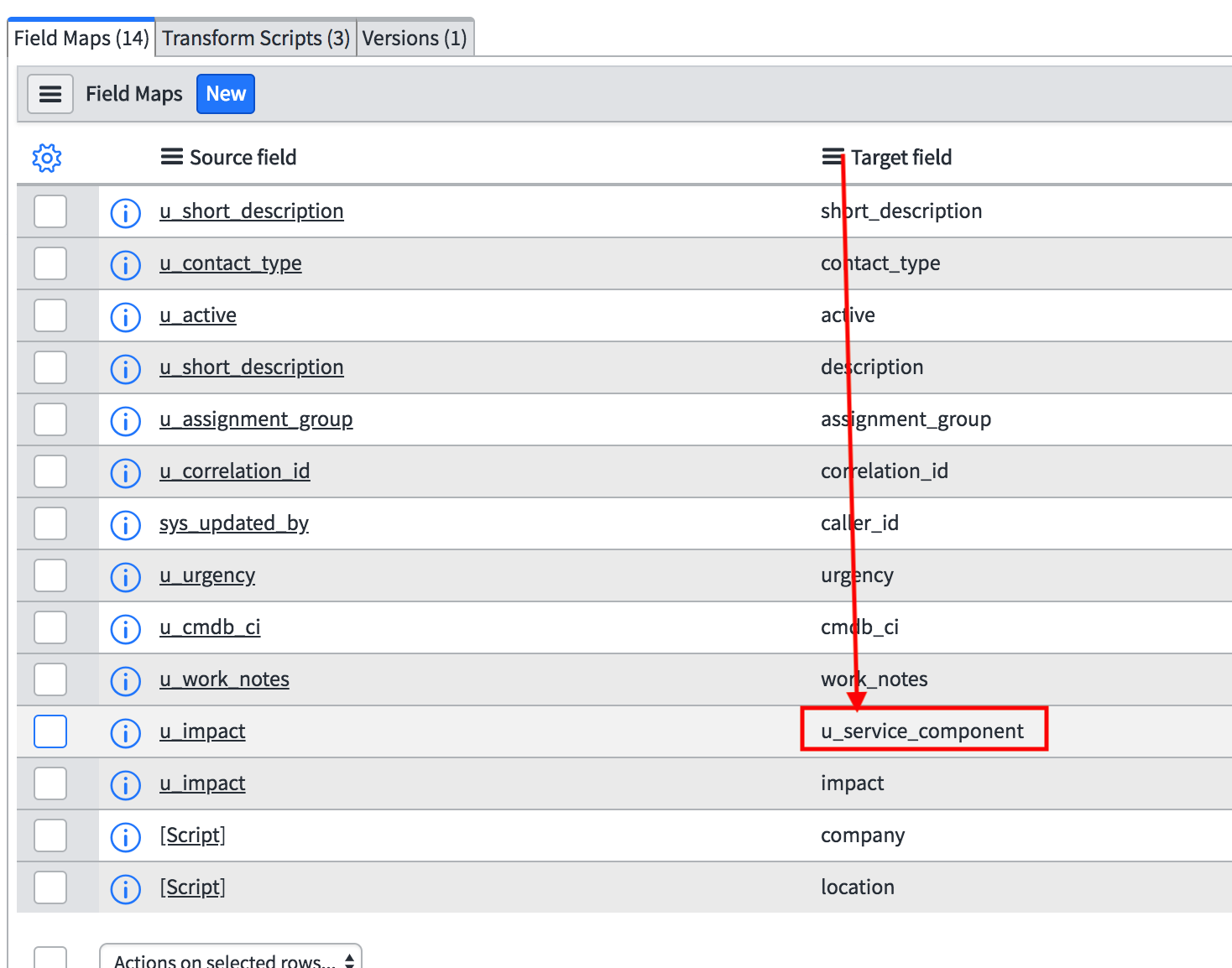Open the u_correlation_id source field link
This screenshot has height=968, width=1232.
[235, 471]
